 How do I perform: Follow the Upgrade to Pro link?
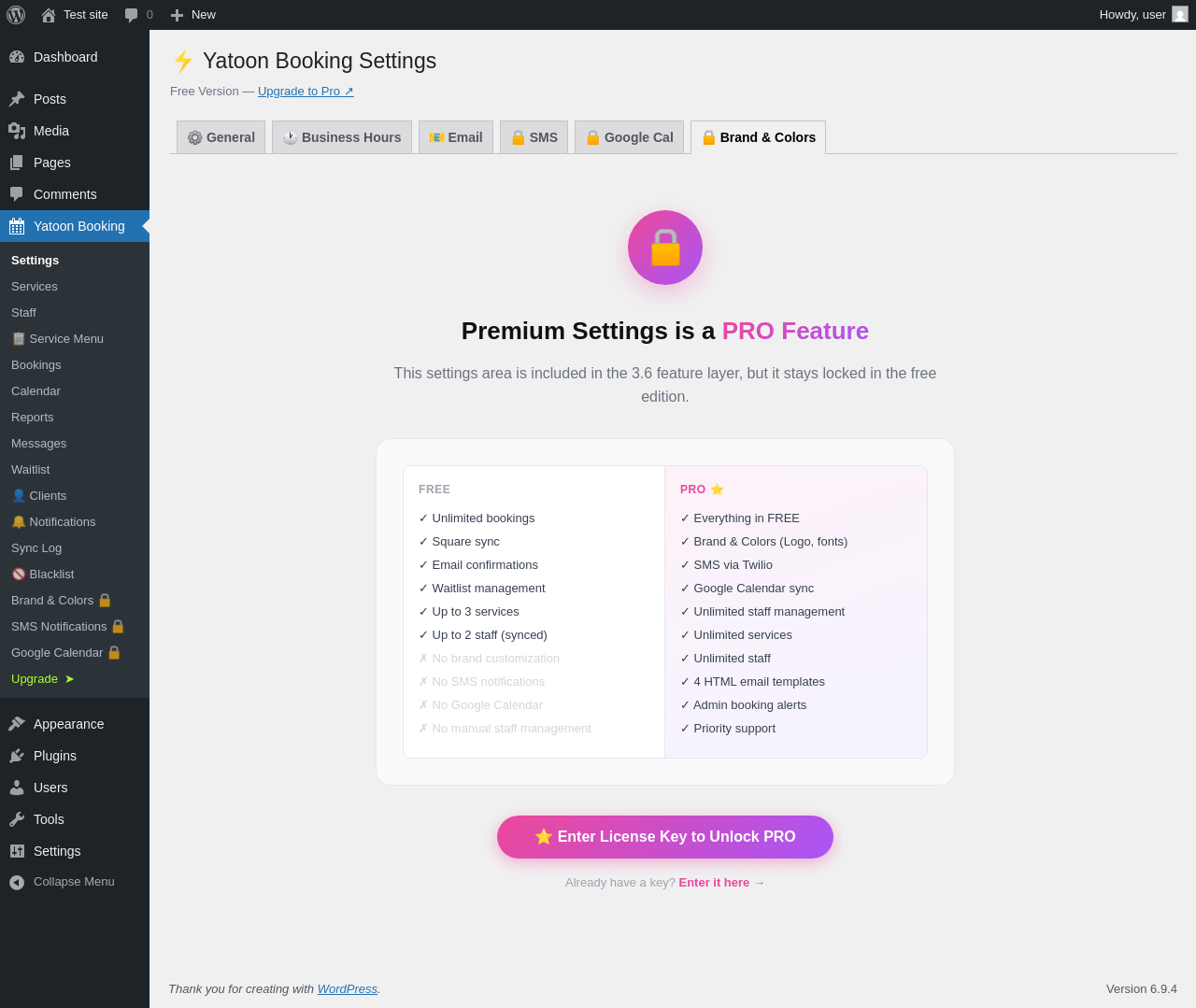[306, 92]
